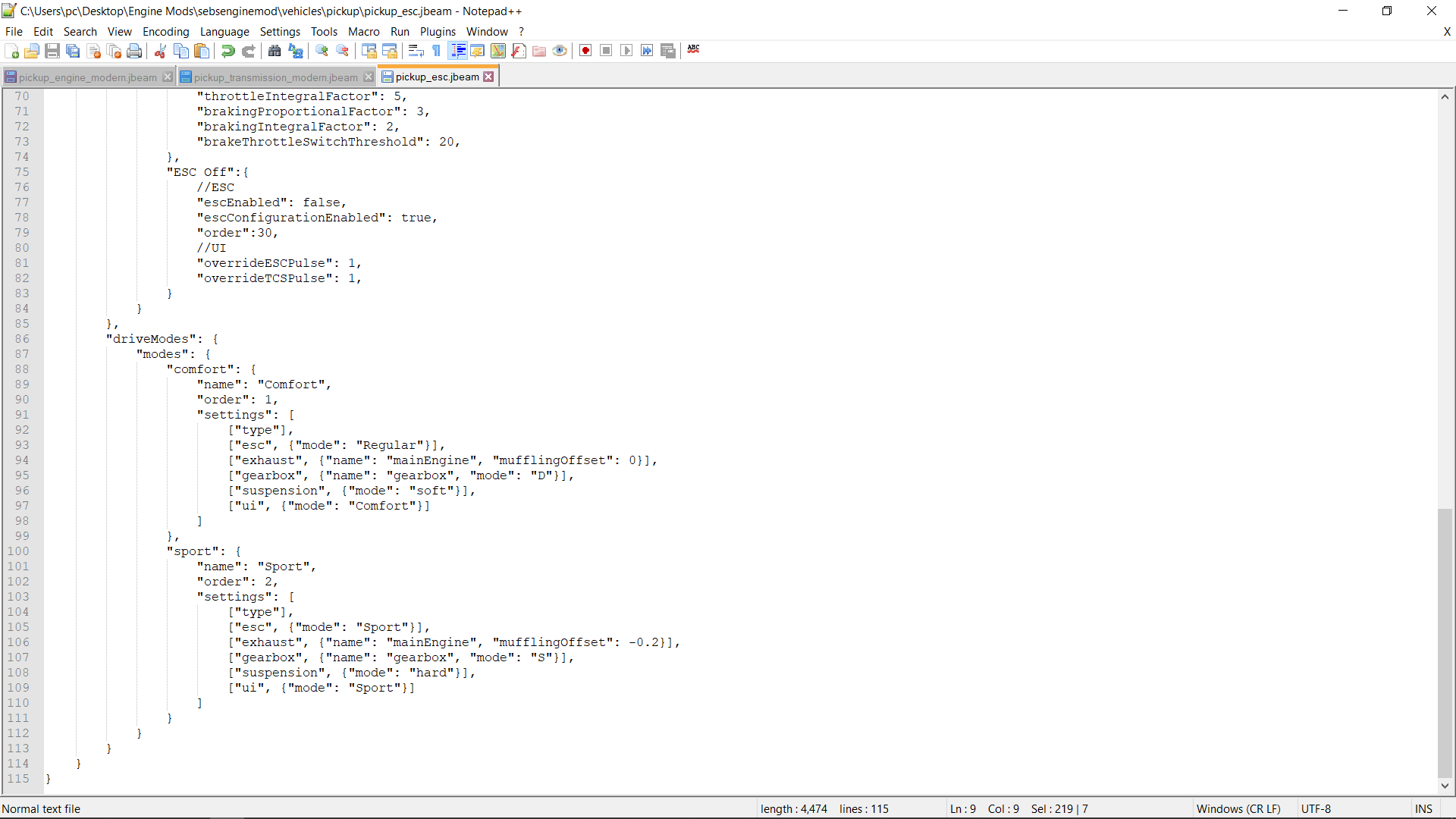Image resolution: width=1456 pixels, height=819 pixels.
Task: Click the New file toolbar icon
Action: [11, 51]
